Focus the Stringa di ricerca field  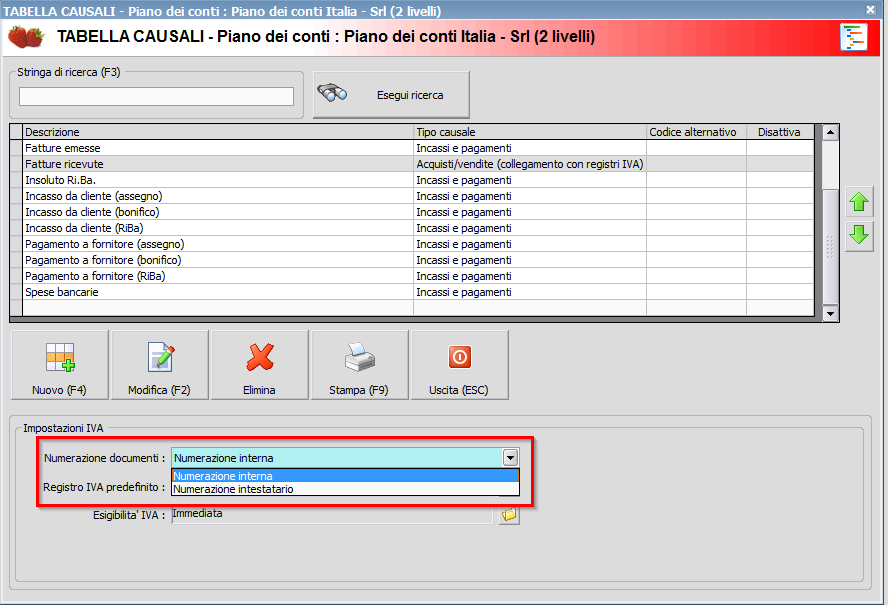point(156,96)
